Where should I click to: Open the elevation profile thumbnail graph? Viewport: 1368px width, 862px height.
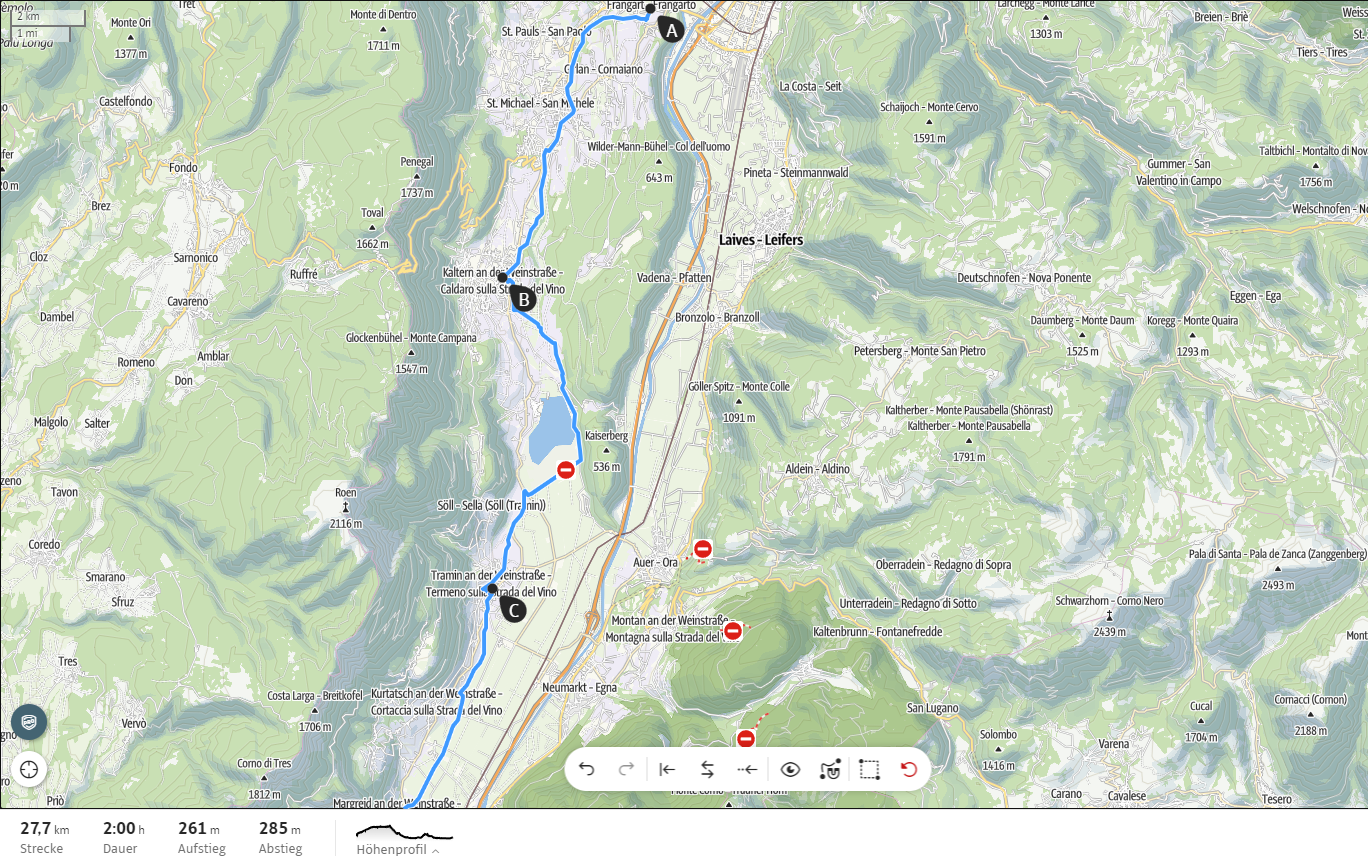coord(404,831)
